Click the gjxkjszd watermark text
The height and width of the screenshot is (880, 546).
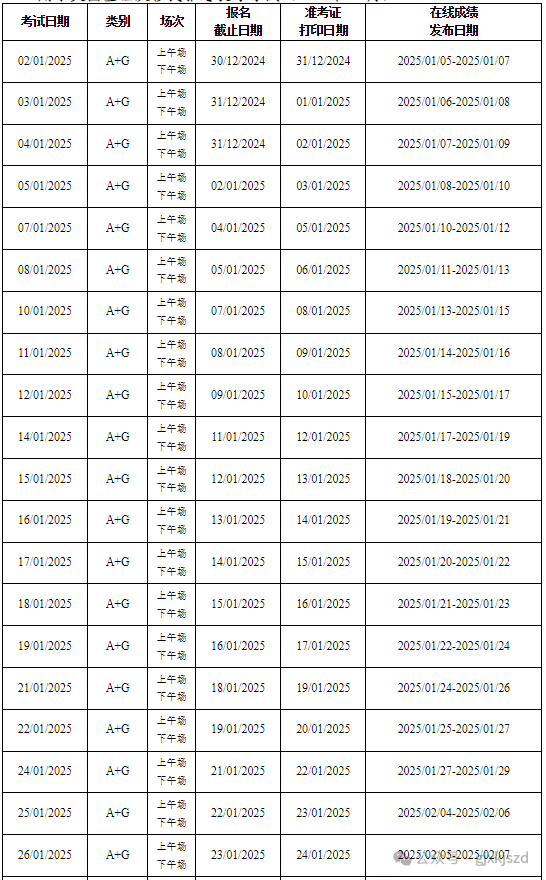click(x=502, y=859)
